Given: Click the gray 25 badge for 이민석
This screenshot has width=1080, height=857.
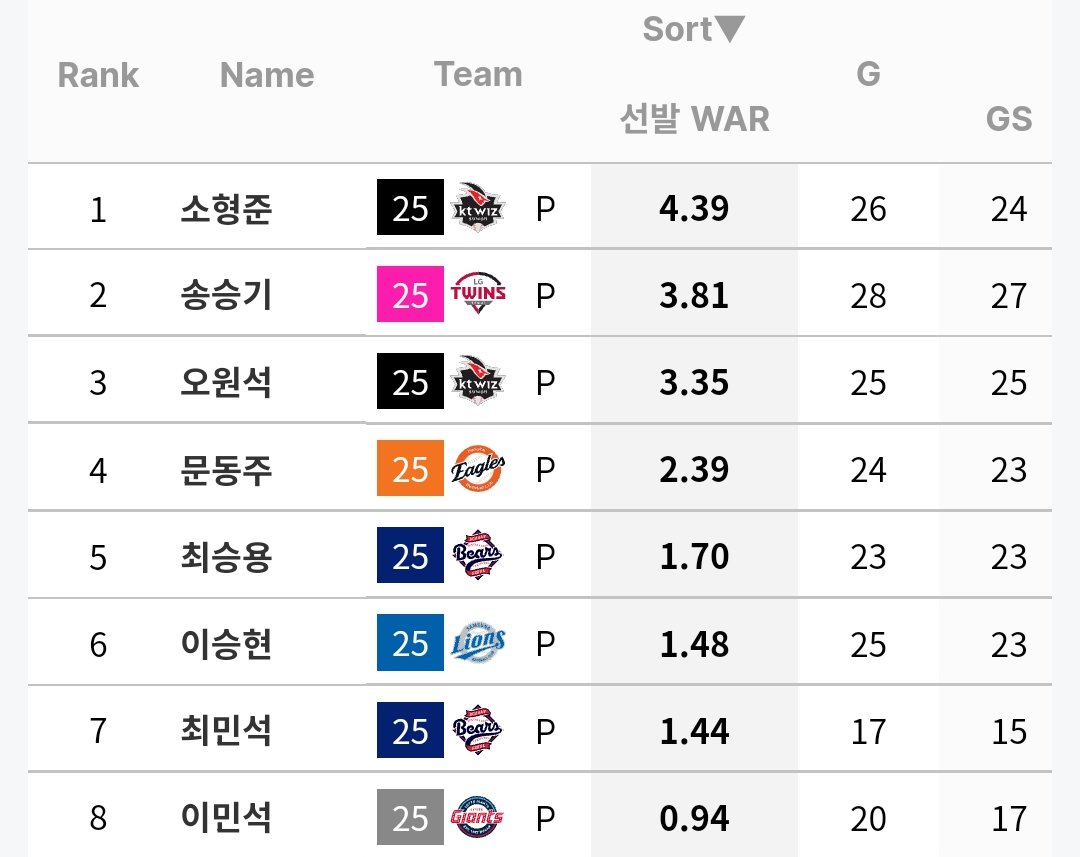Looking at the screenshot, I should [411, 817].
